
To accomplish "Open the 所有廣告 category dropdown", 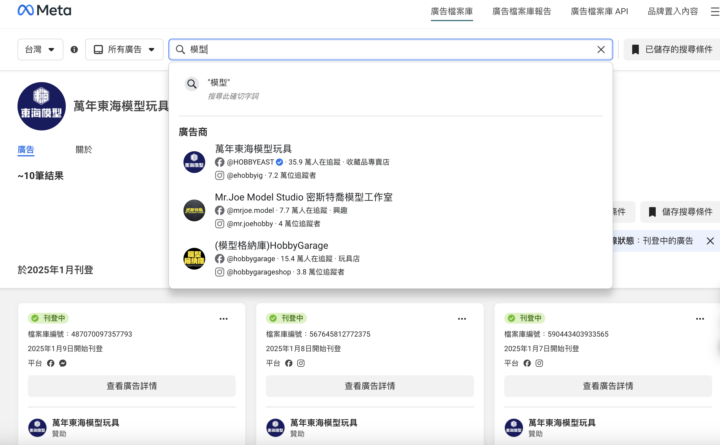I will point(125,49).
